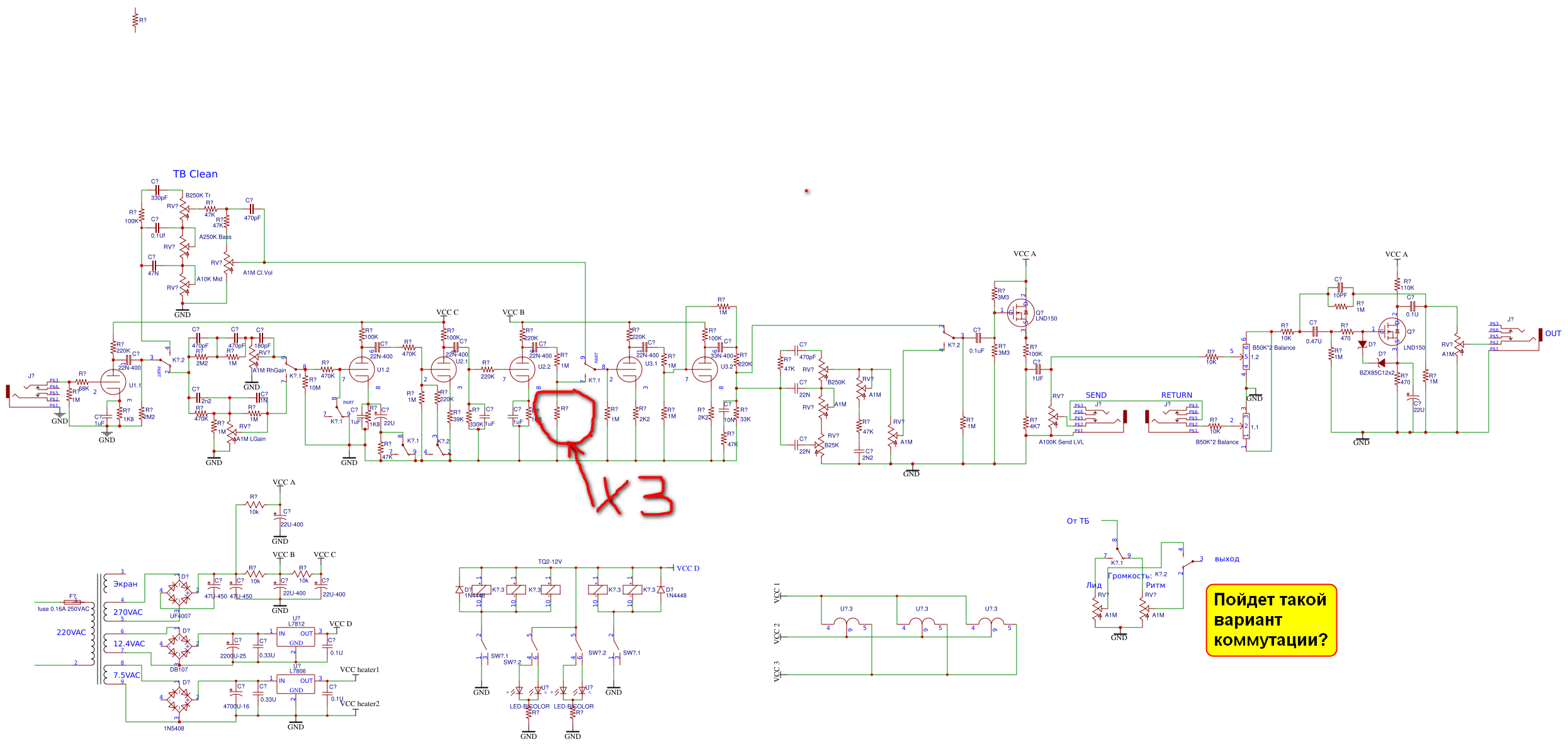Click the fuse F? 0.16A 250VAC symbol
This screenshot has width=1568, height=747.
point(72,602)
